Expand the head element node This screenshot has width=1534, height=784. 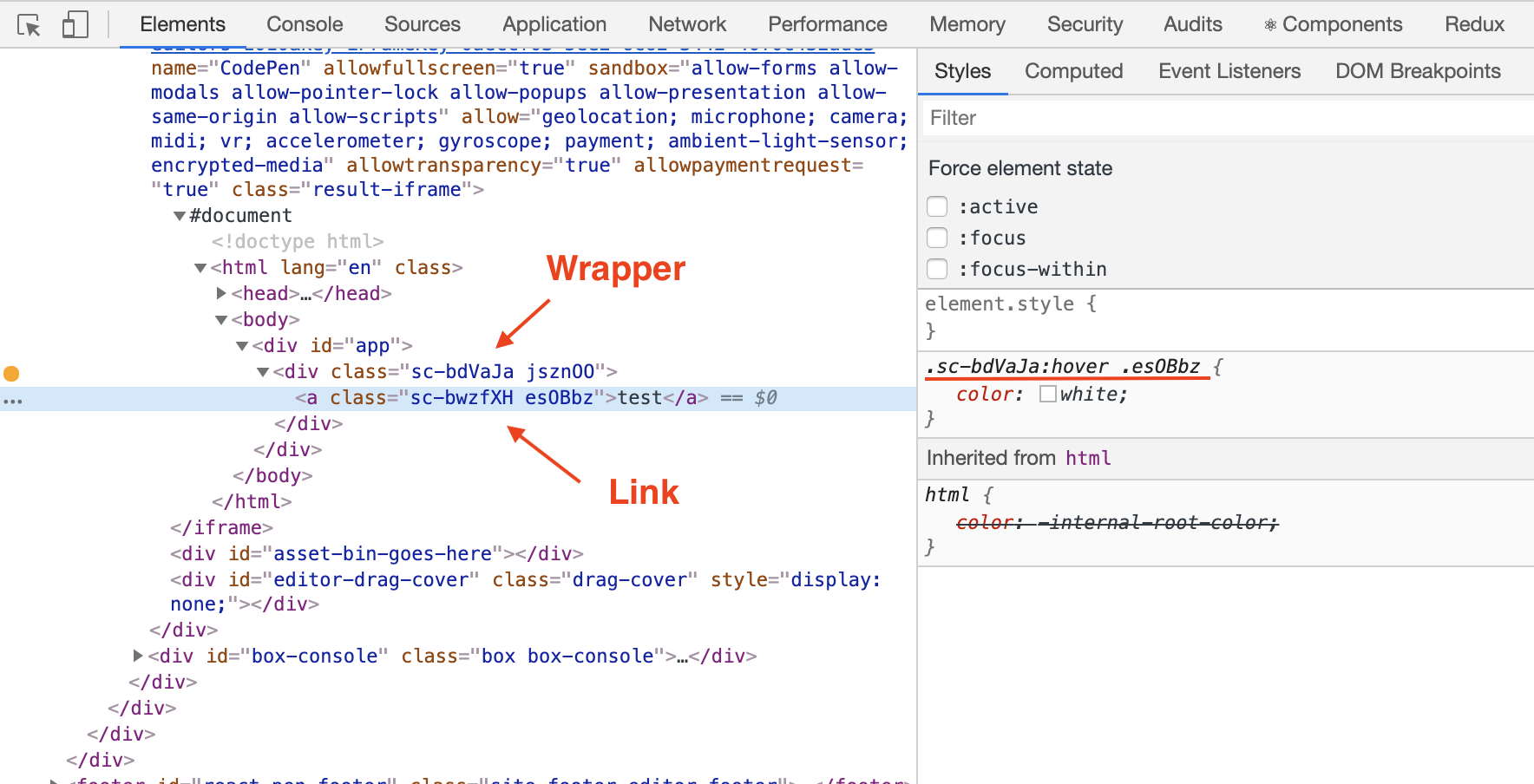pos(221,294)
